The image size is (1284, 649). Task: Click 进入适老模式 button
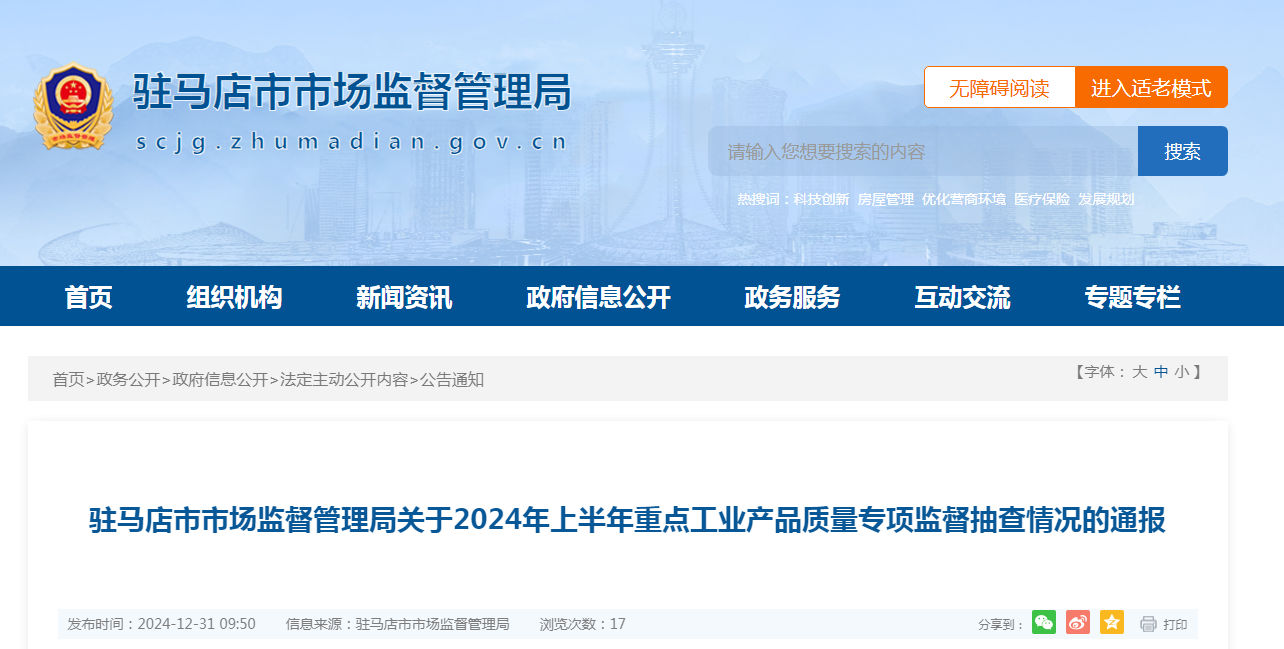click(1151, 87)
